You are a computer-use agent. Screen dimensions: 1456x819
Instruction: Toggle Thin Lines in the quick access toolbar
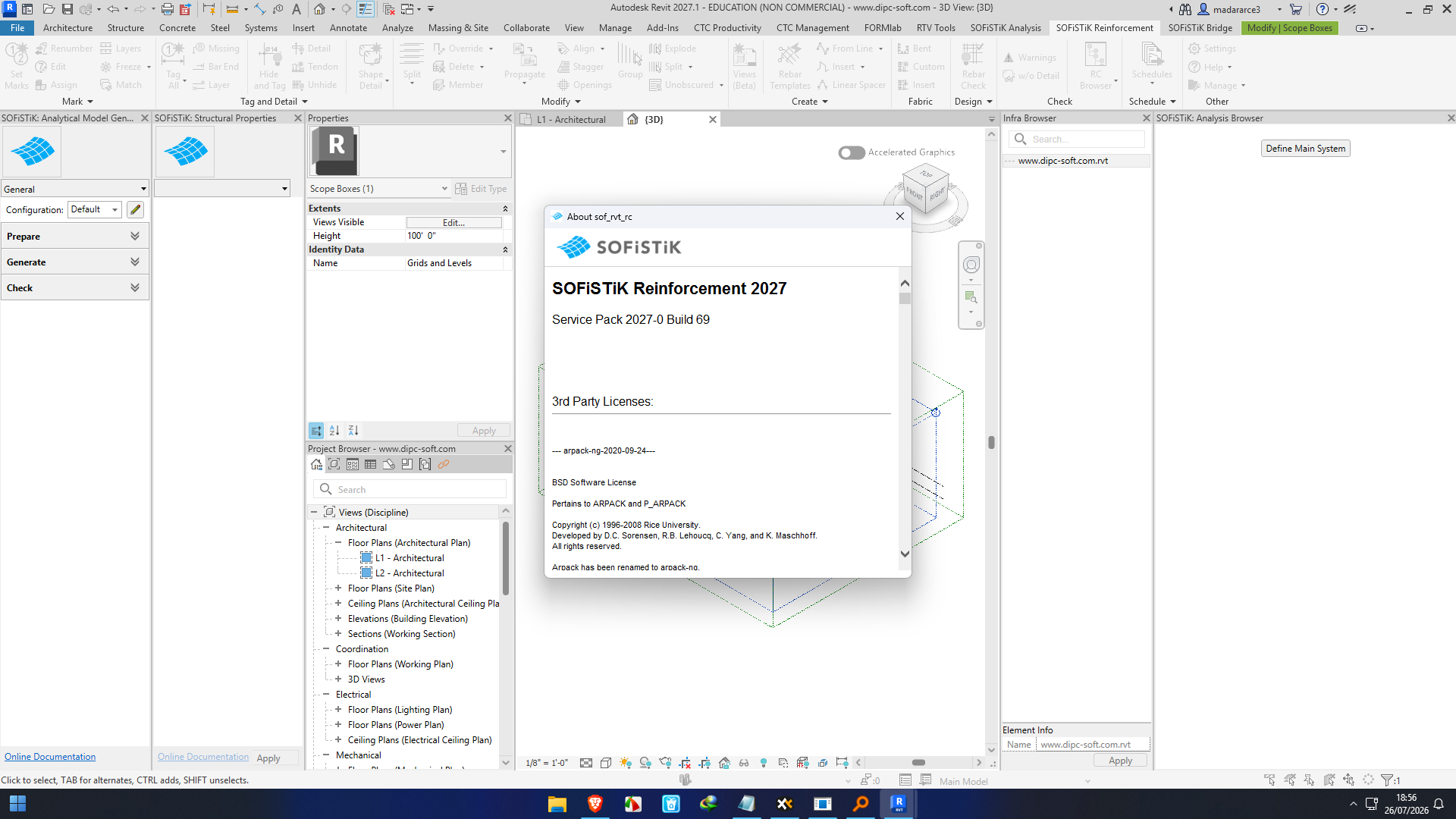pyautogui.click(x=366, y=9)
